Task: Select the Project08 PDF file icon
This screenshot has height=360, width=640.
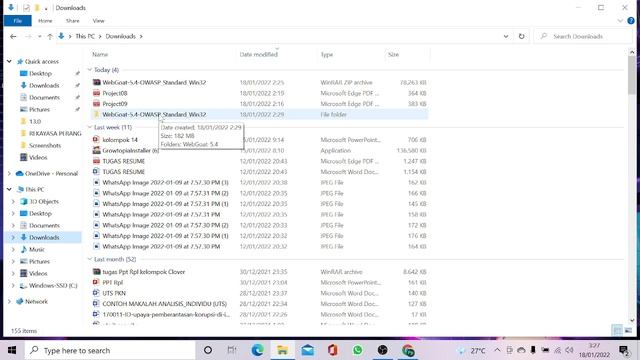Action: click(x=96, y=93)
